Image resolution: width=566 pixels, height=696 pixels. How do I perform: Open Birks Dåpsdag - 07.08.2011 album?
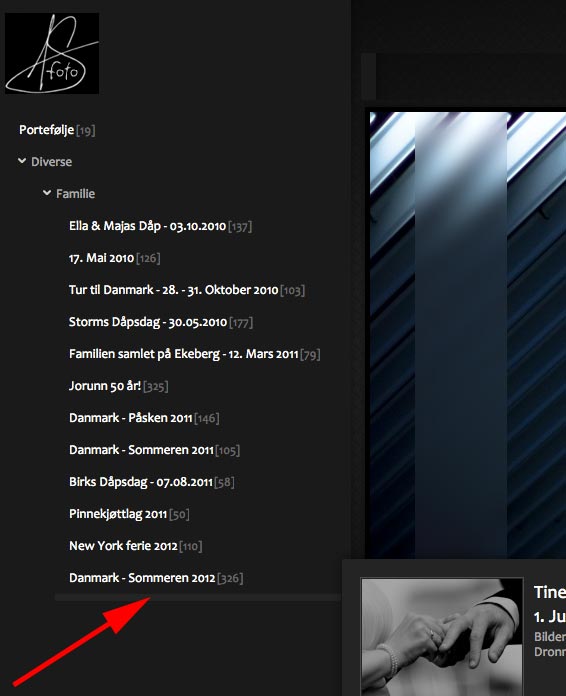point(141,482)
